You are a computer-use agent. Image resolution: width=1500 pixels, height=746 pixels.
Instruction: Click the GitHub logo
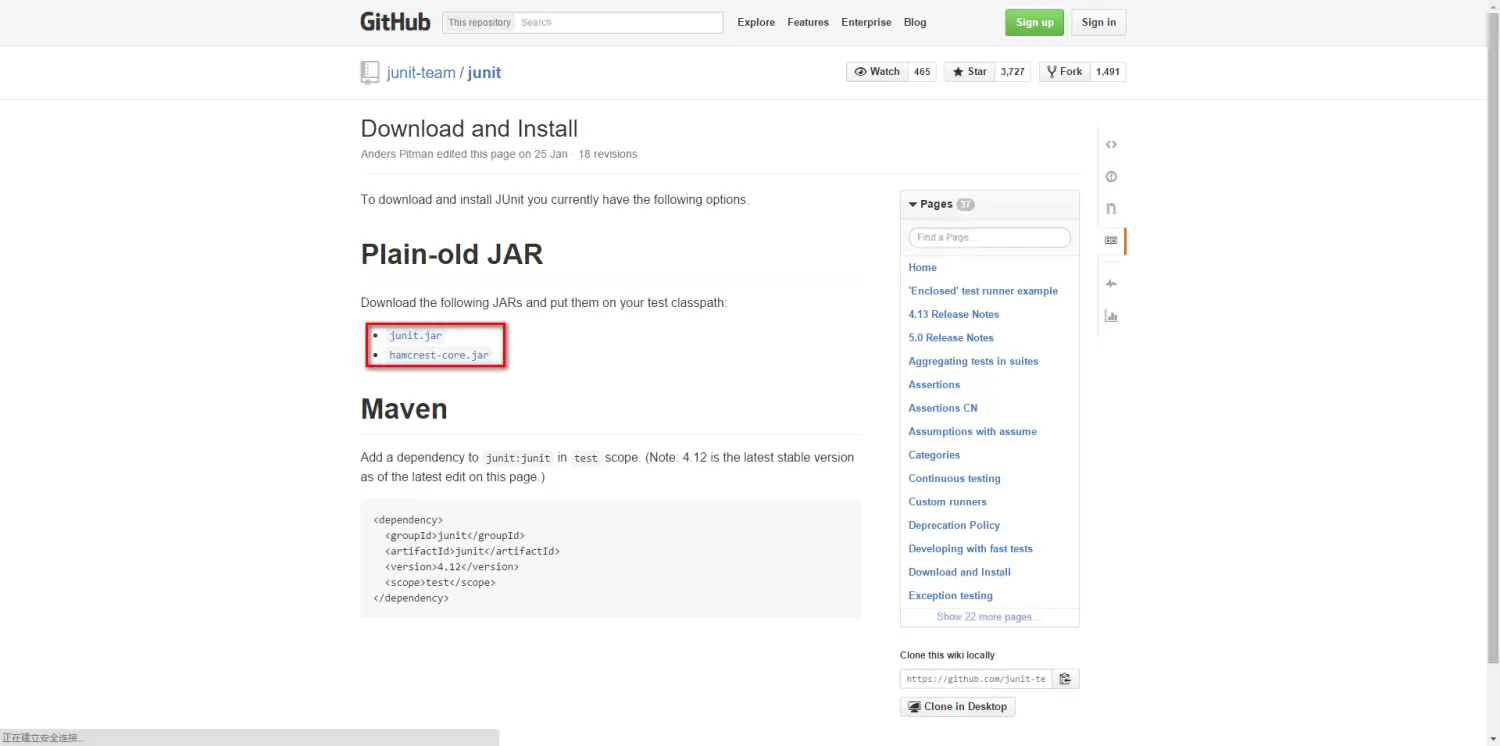[395, 22]
